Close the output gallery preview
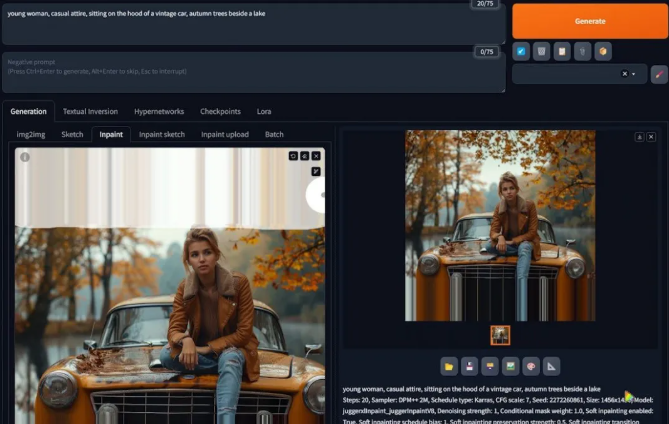Screen dimensions: 669x424 (651, 137)
